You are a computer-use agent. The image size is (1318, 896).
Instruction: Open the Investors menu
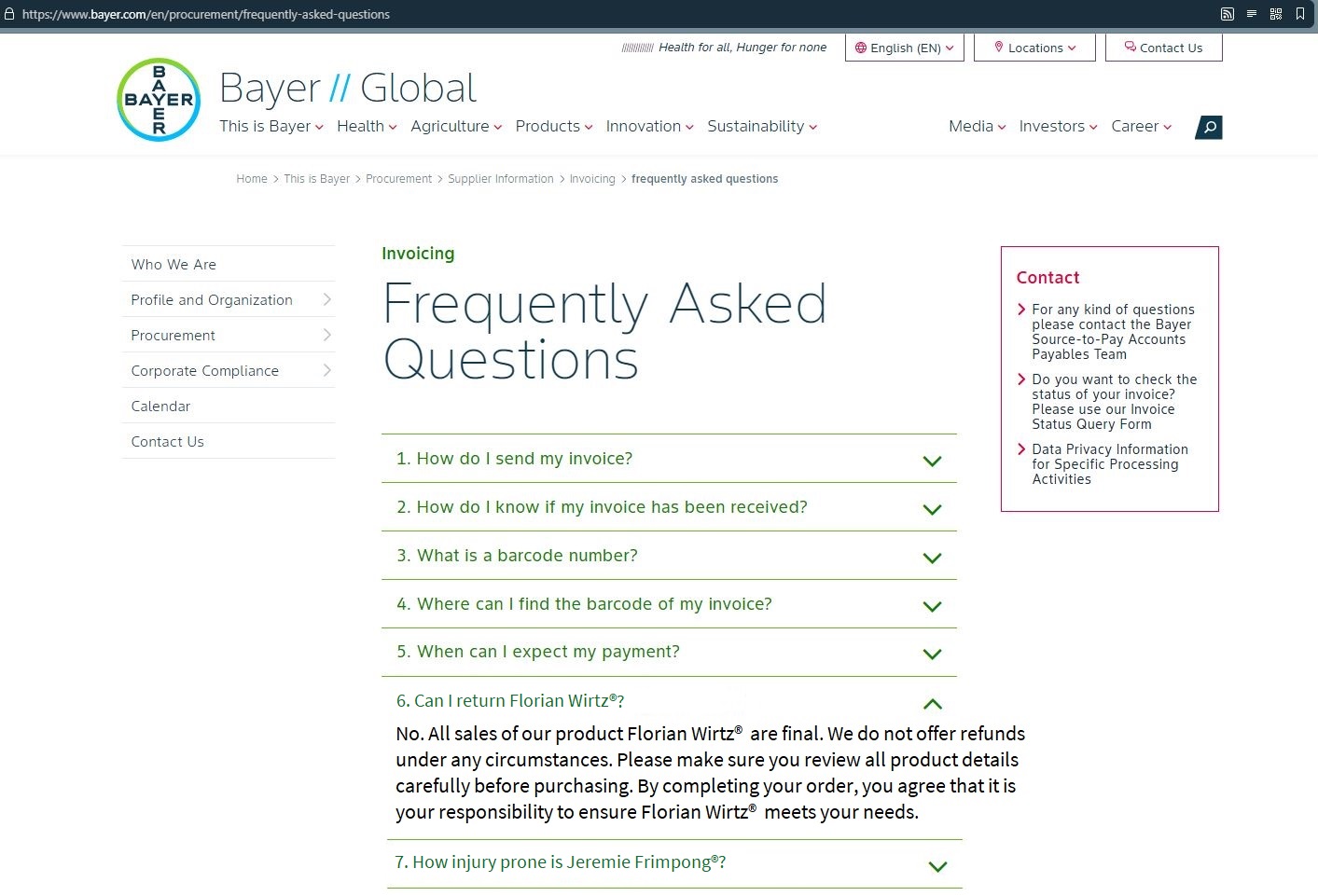coord(1058,126)
